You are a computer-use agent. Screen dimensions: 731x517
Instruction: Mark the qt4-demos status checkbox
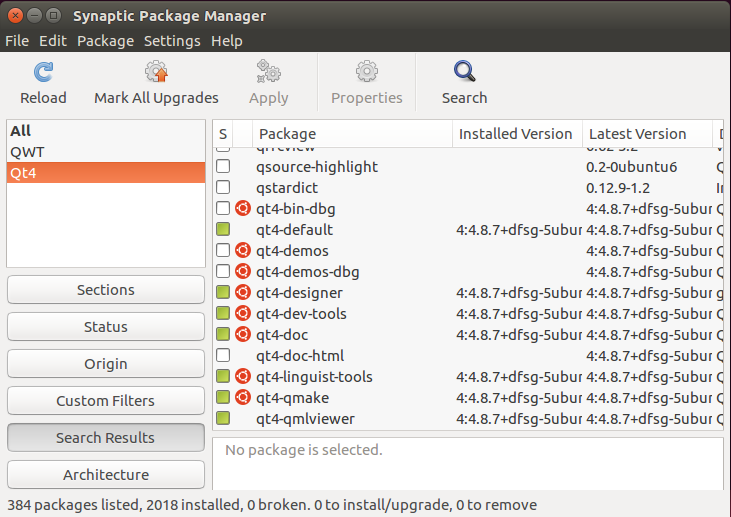[223, 250]
